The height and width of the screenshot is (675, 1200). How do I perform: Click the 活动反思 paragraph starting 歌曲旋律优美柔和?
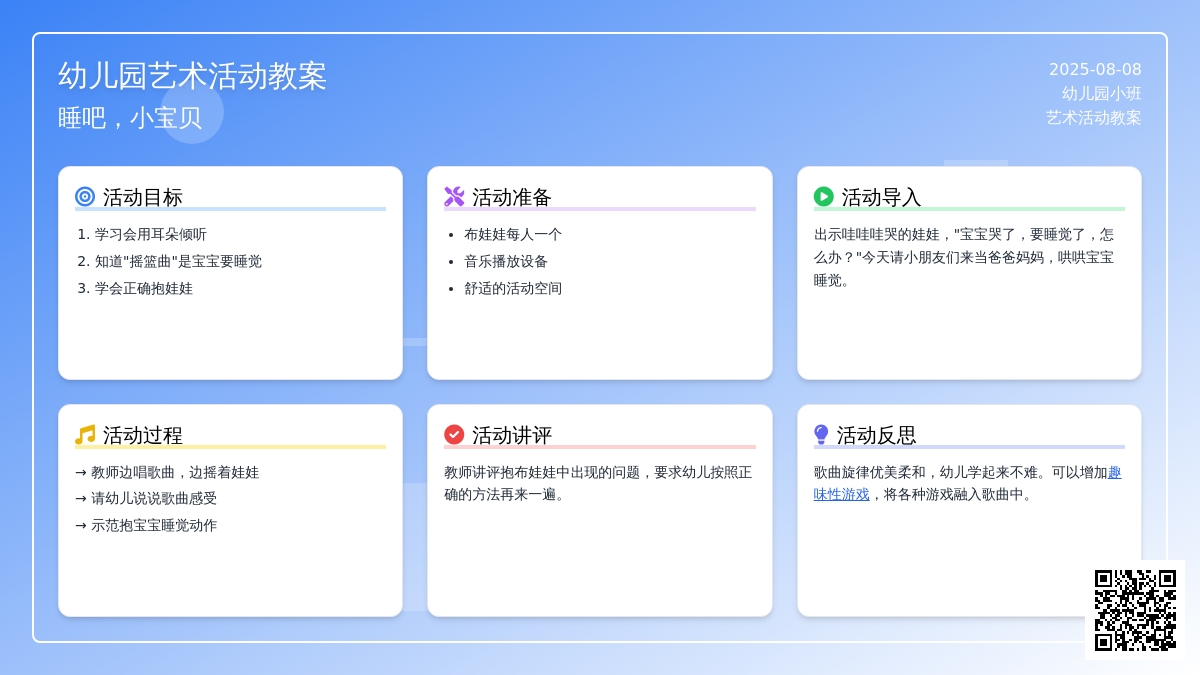pos(967,483)
